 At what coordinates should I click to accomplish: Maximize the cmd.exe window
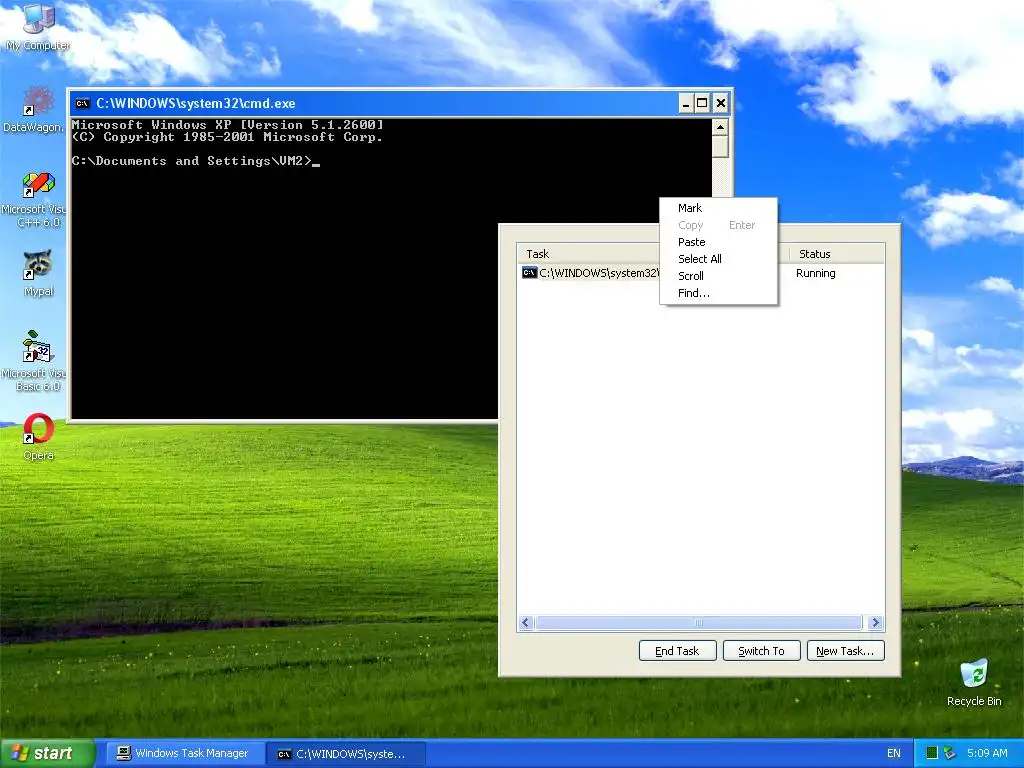click(702, 103)
